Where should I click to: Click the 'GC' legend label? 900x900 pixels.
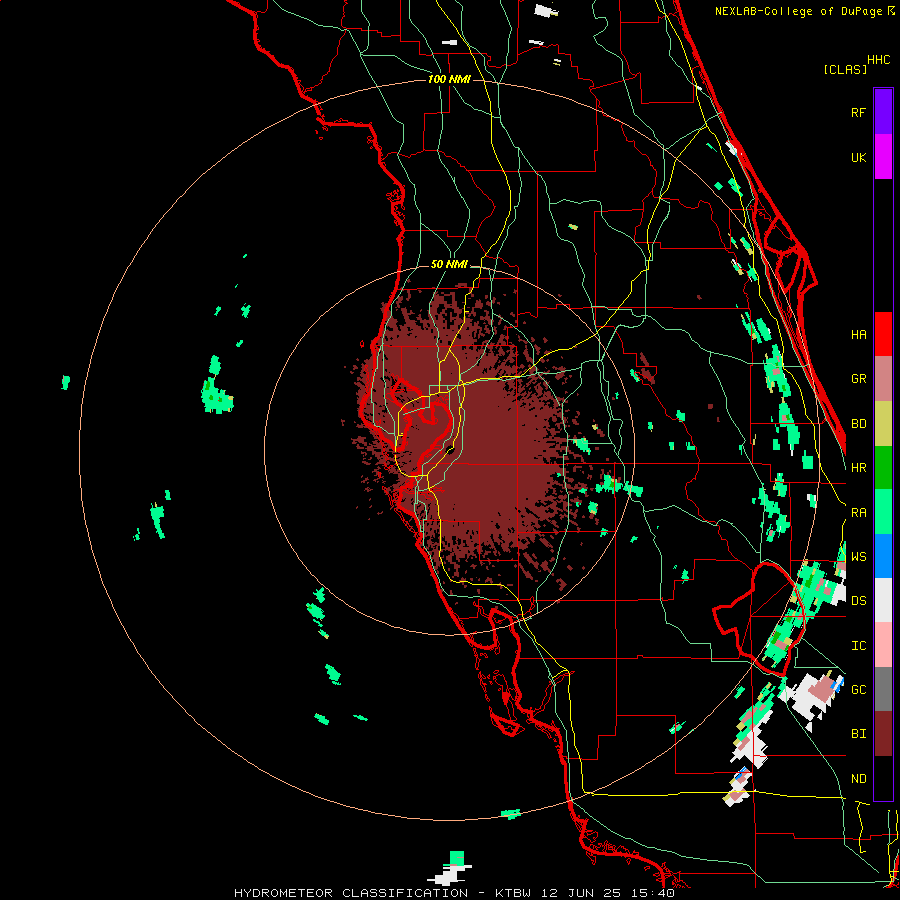coord(858,689)
